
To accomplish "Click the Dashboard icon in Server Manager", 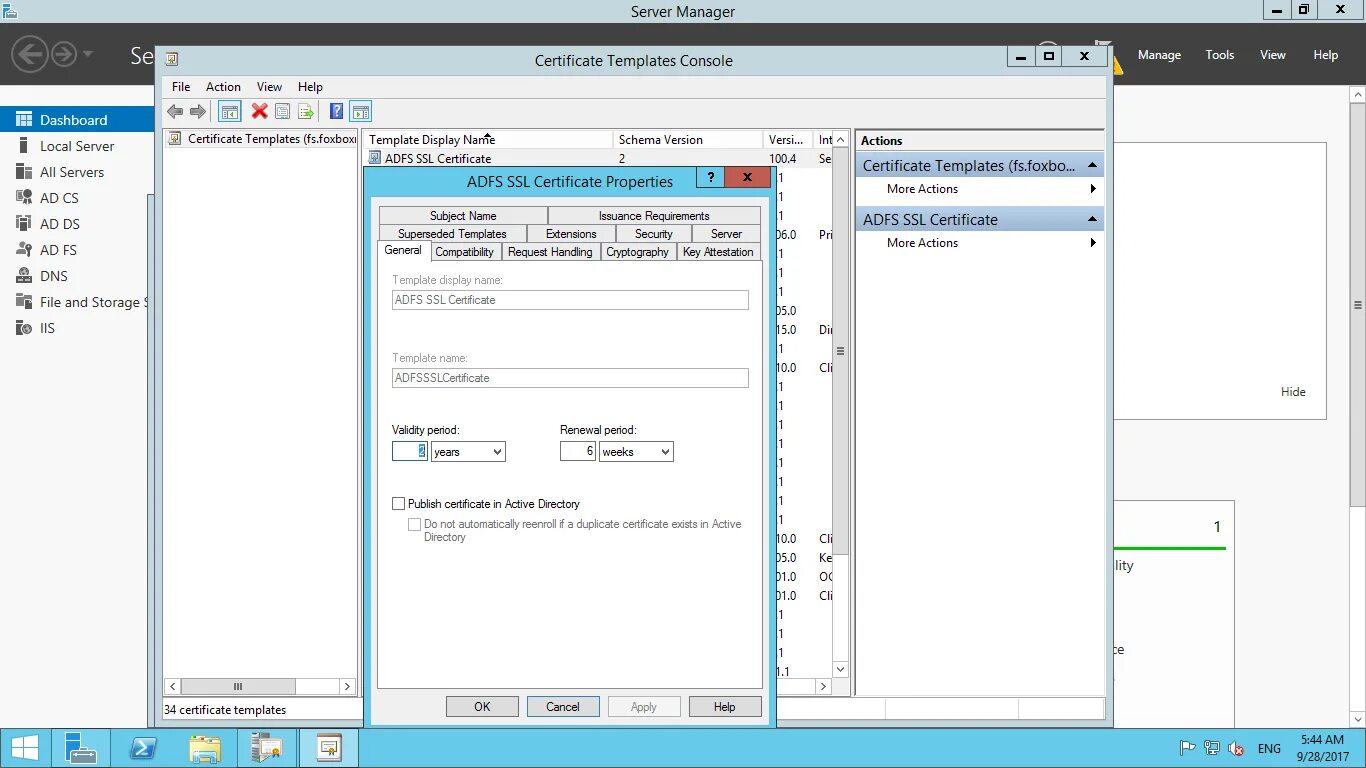I will click(24, 119).
